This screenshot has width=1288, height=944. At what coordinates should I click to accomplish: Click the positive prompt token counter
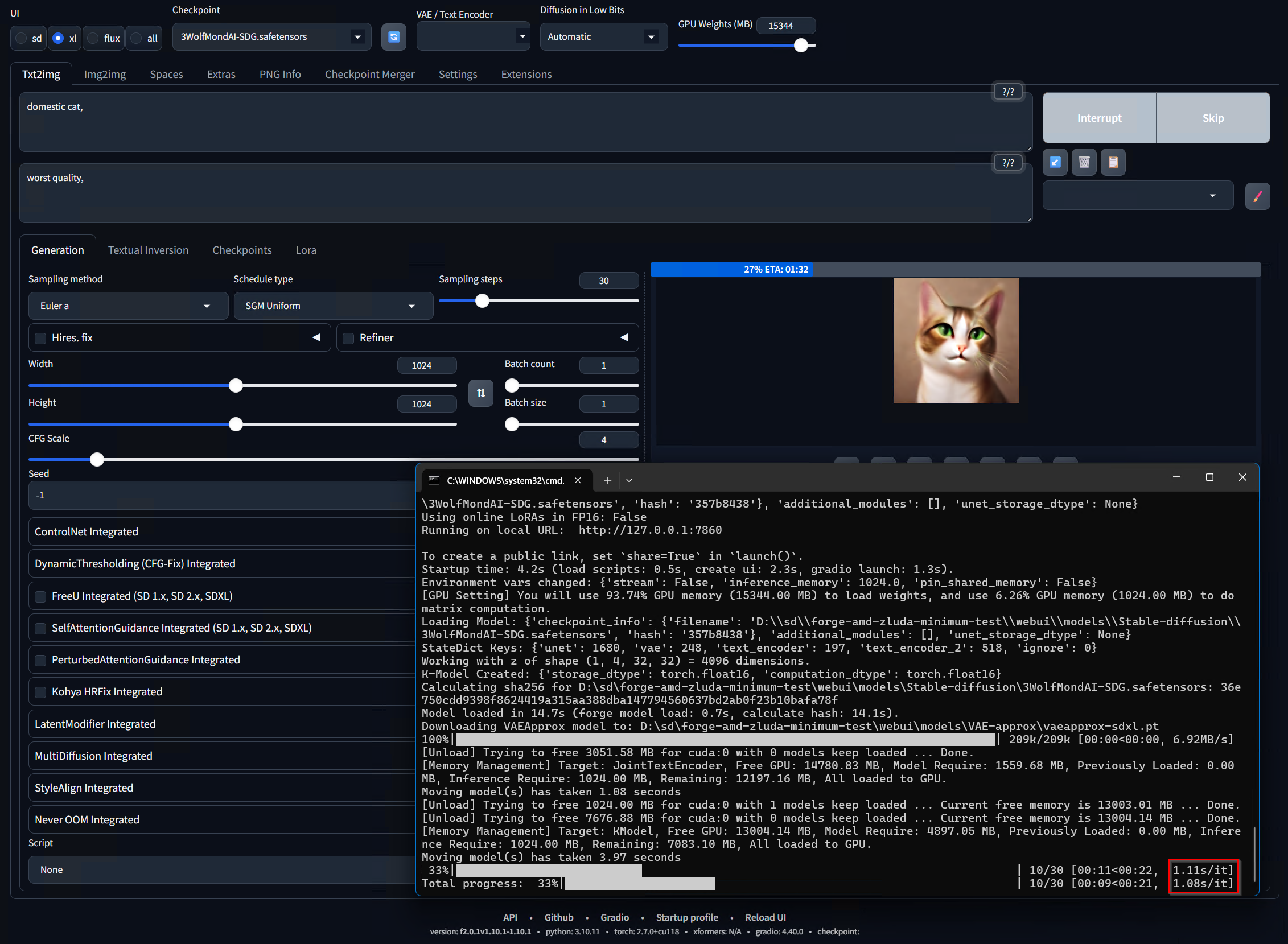pyautogui.click(x=1008, y=92)
